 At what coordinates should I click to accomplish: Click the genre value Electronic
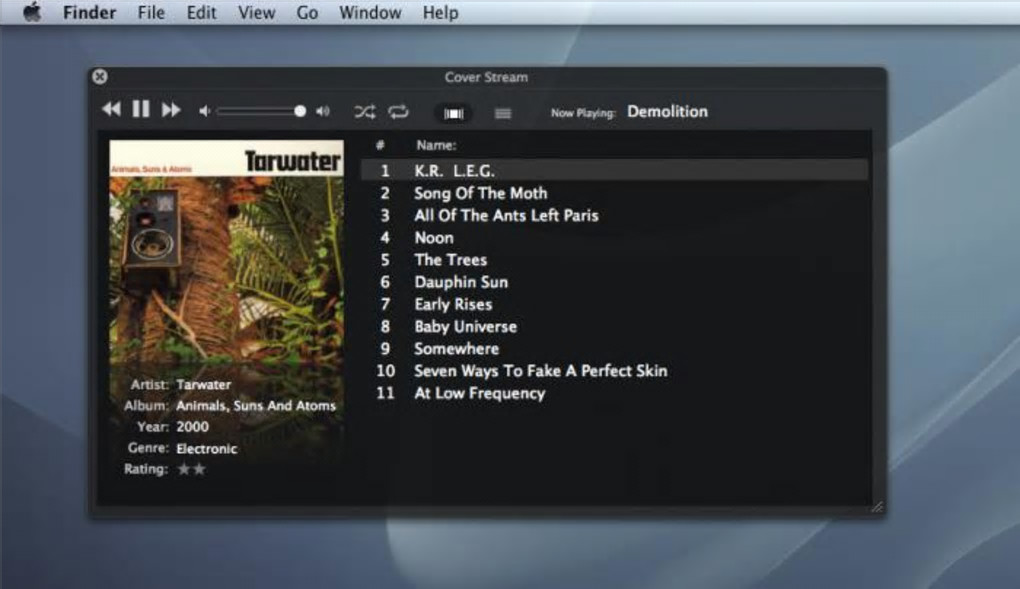click(207, 448)
